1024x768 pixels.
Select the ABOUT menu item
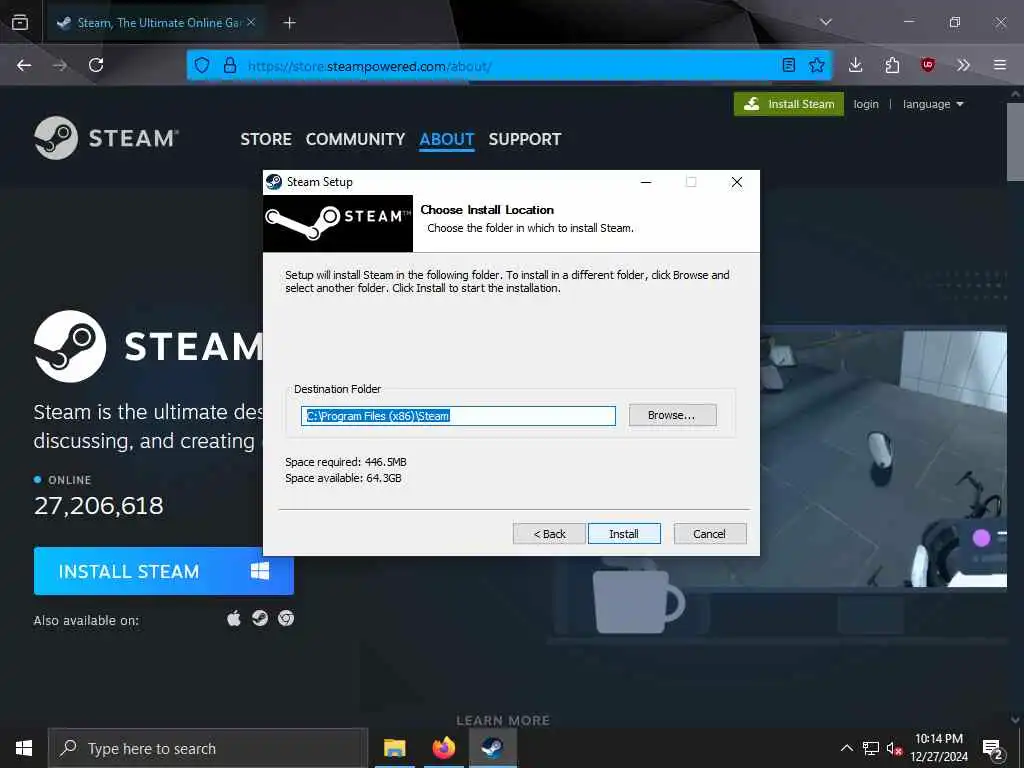(447, 139)
